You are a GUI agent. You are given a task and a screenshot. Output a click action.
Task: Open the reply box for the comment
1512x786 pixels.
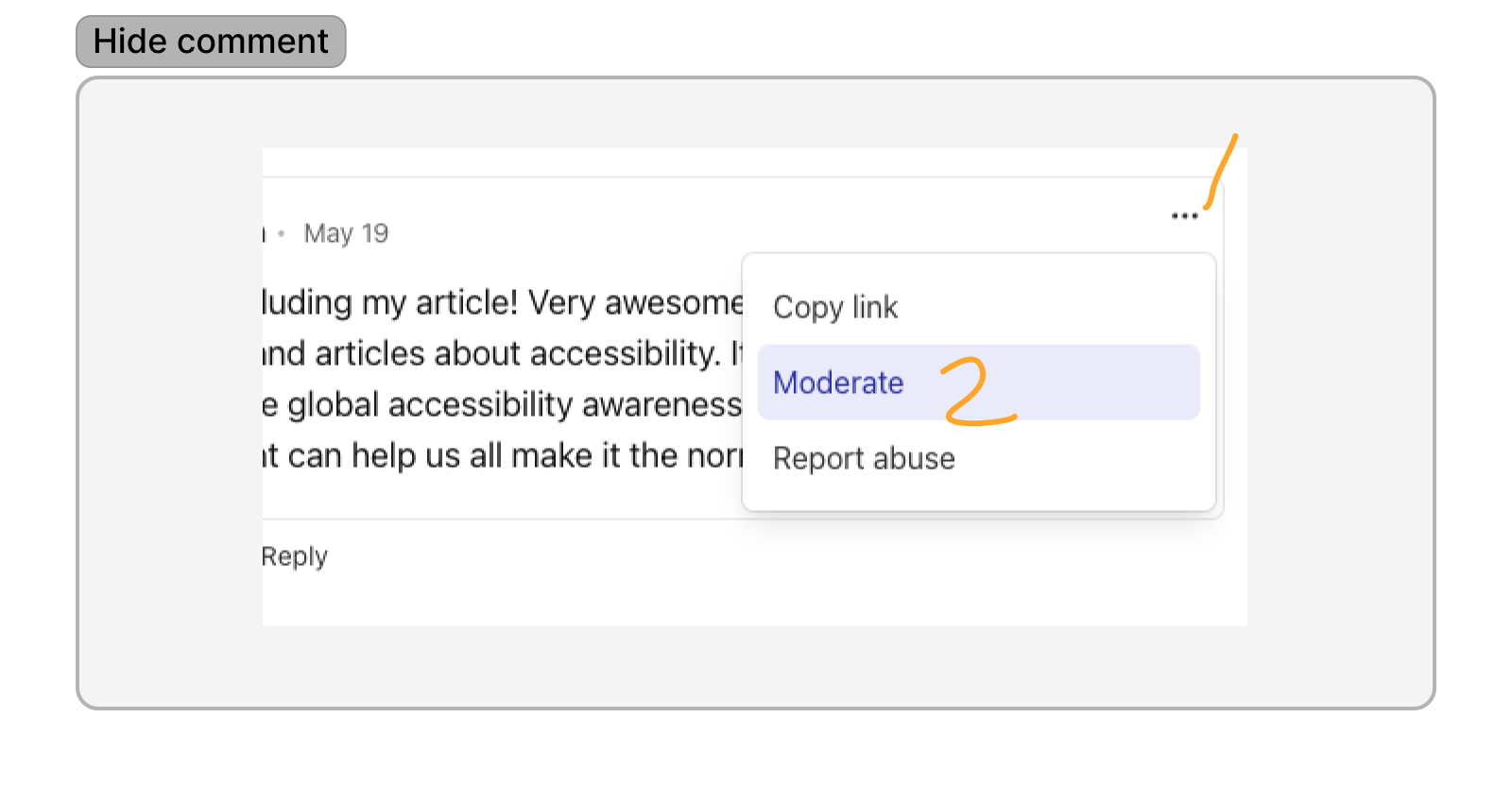(294, 555)
